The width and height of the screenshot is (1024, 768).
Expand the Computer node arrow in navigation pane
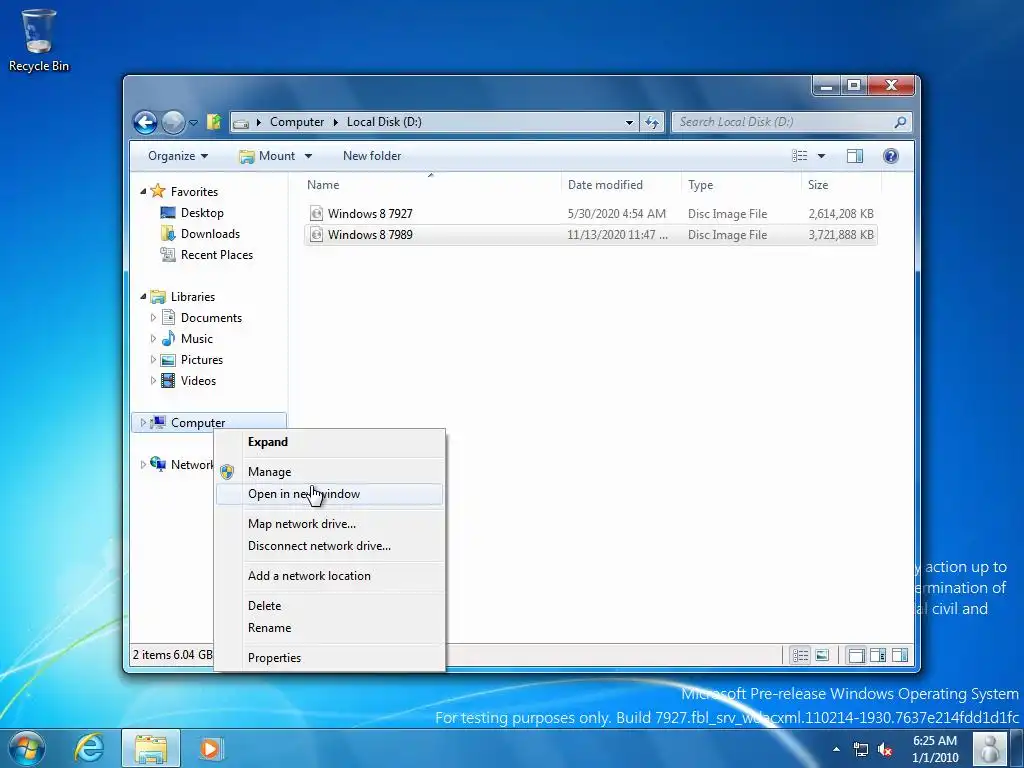pos(143,423)
